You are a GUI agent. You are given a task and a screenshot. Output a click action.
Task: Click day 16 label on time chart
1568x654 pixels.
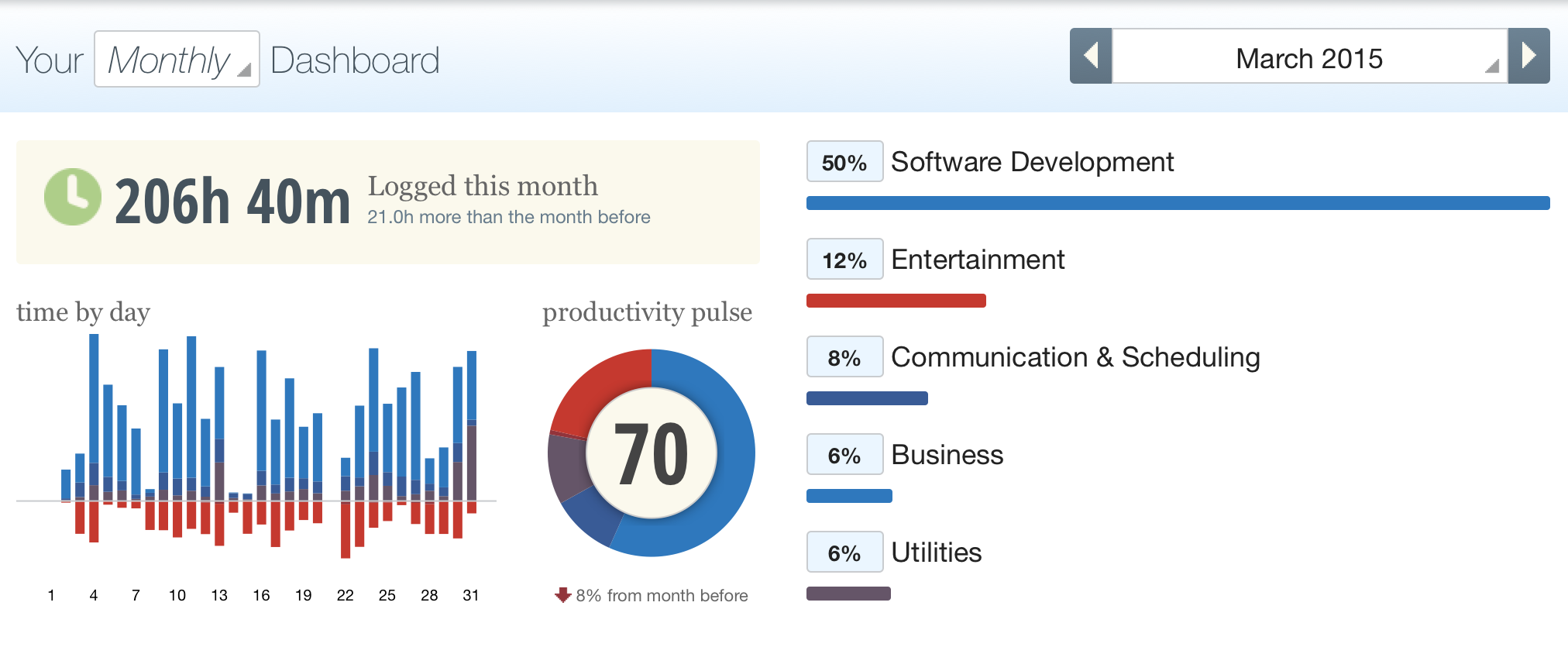click(x=261, y=595)
